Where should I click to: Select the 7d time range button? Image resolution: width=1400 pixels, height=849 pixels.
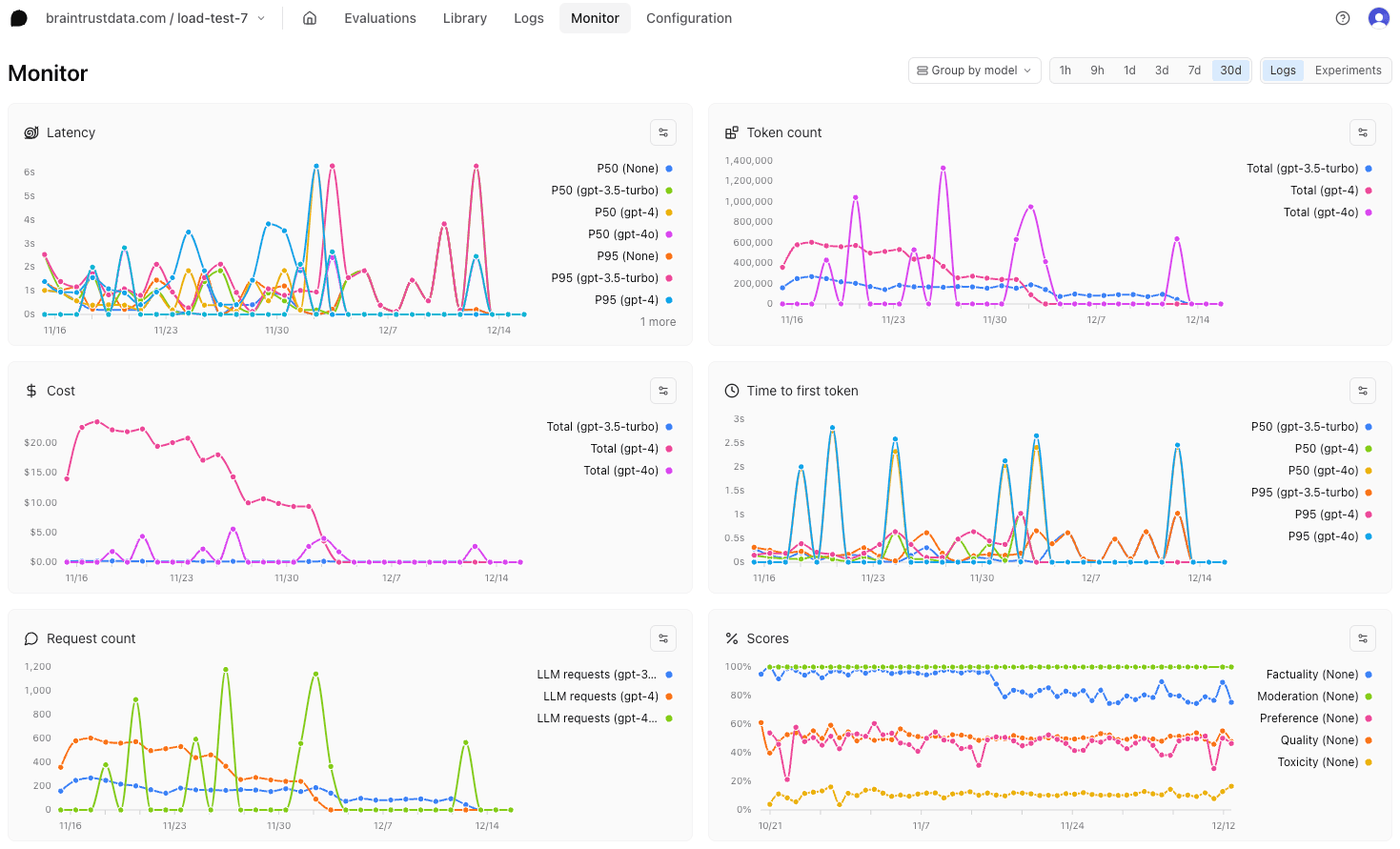[x=1194, y=70]
